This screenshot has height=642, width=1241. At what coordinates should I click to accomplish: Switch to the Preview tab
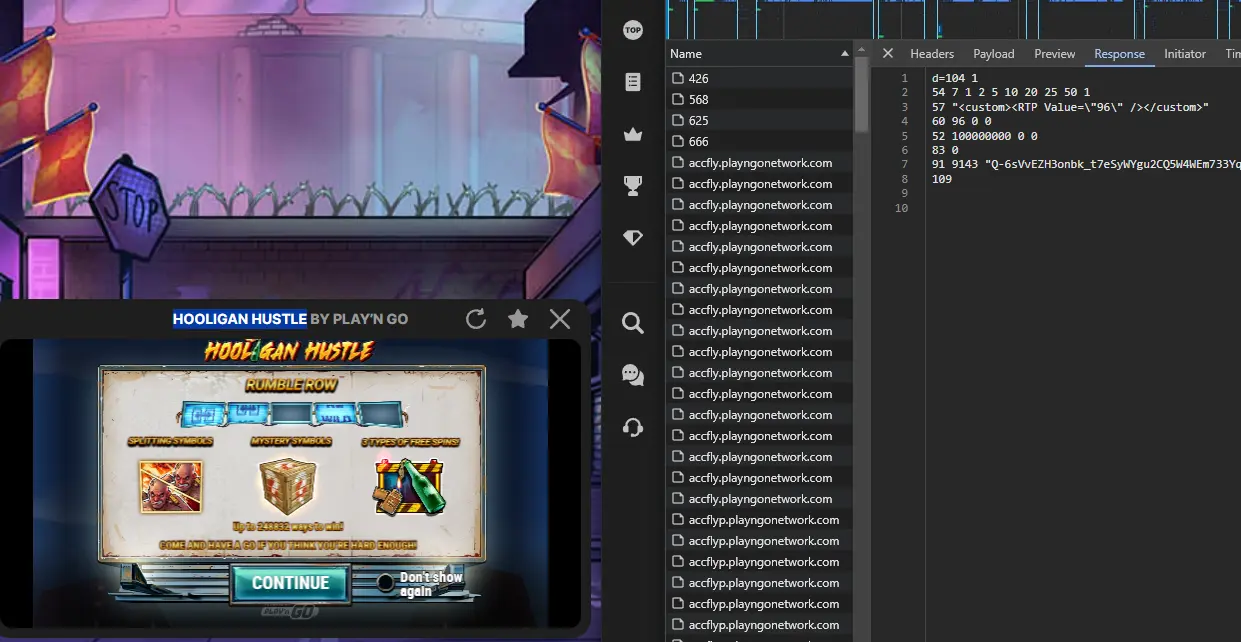(1055, 54)
